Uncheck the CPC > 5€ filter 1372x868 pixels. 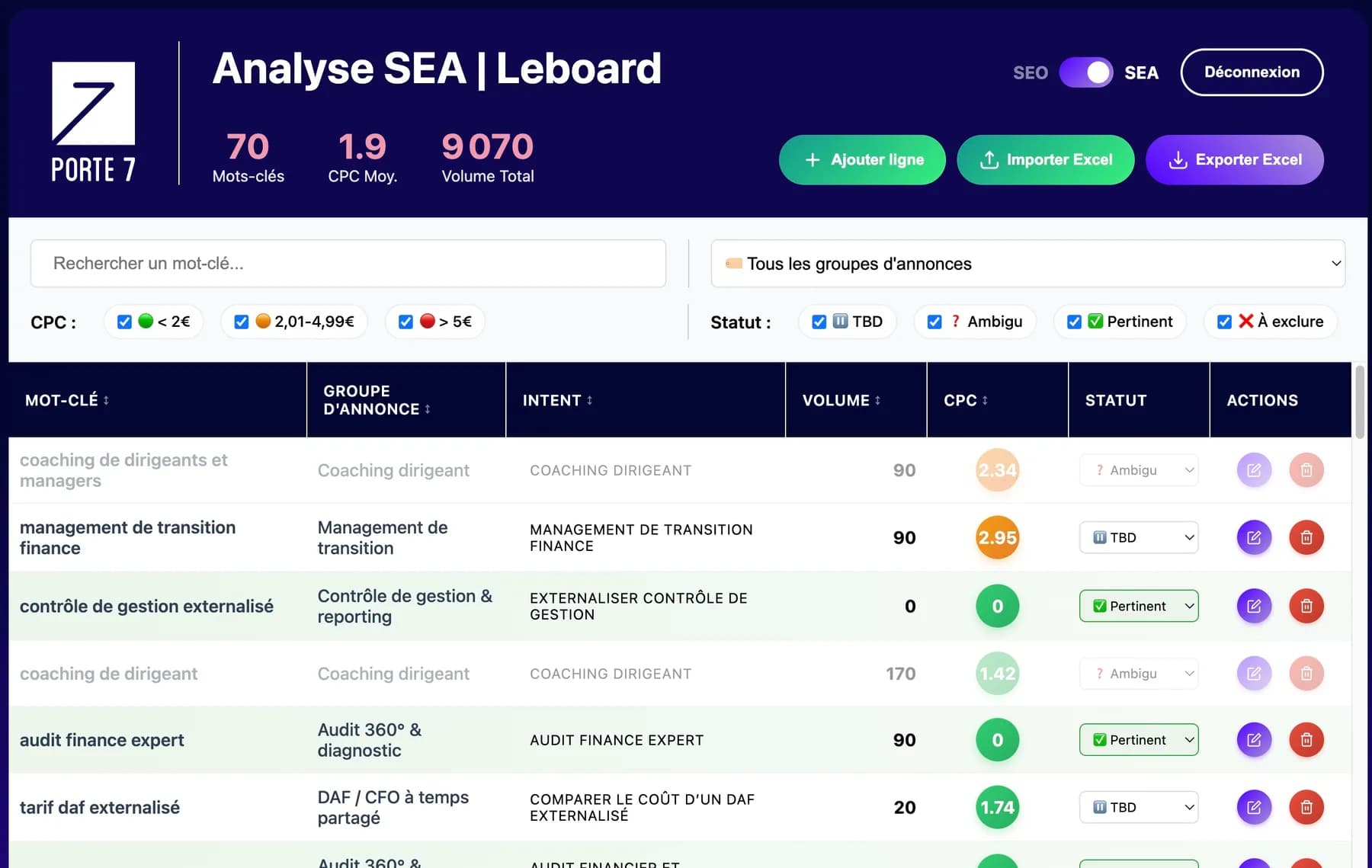[x=406, y=322]
